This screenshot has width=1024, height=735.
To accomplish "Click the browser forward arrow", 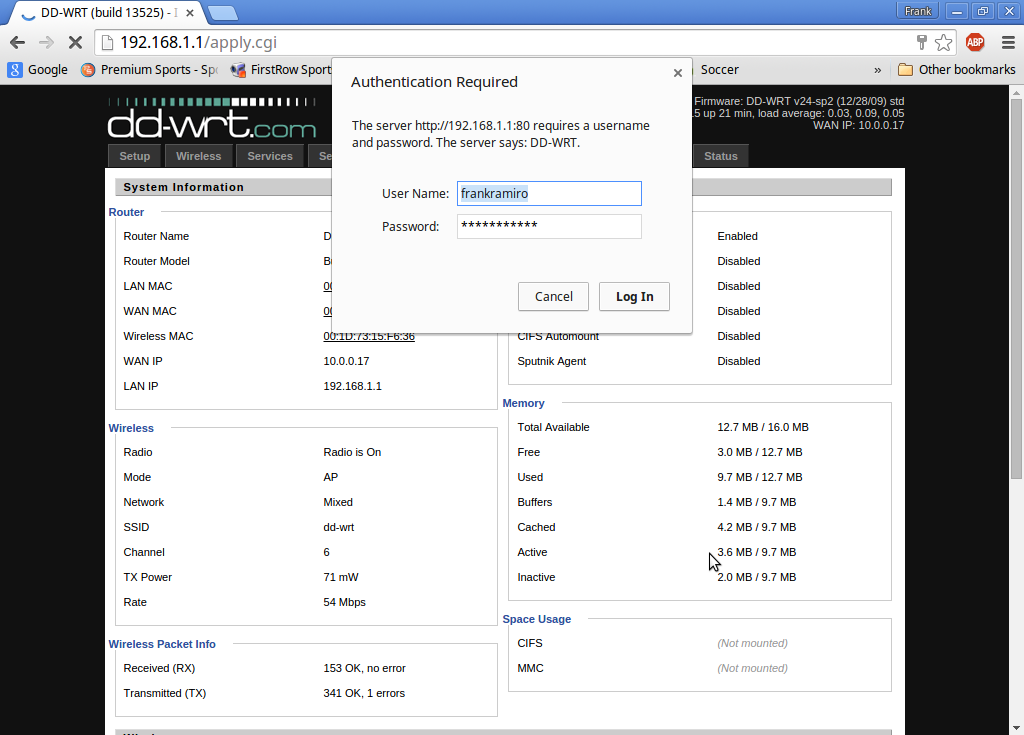I will click(46, 42).
